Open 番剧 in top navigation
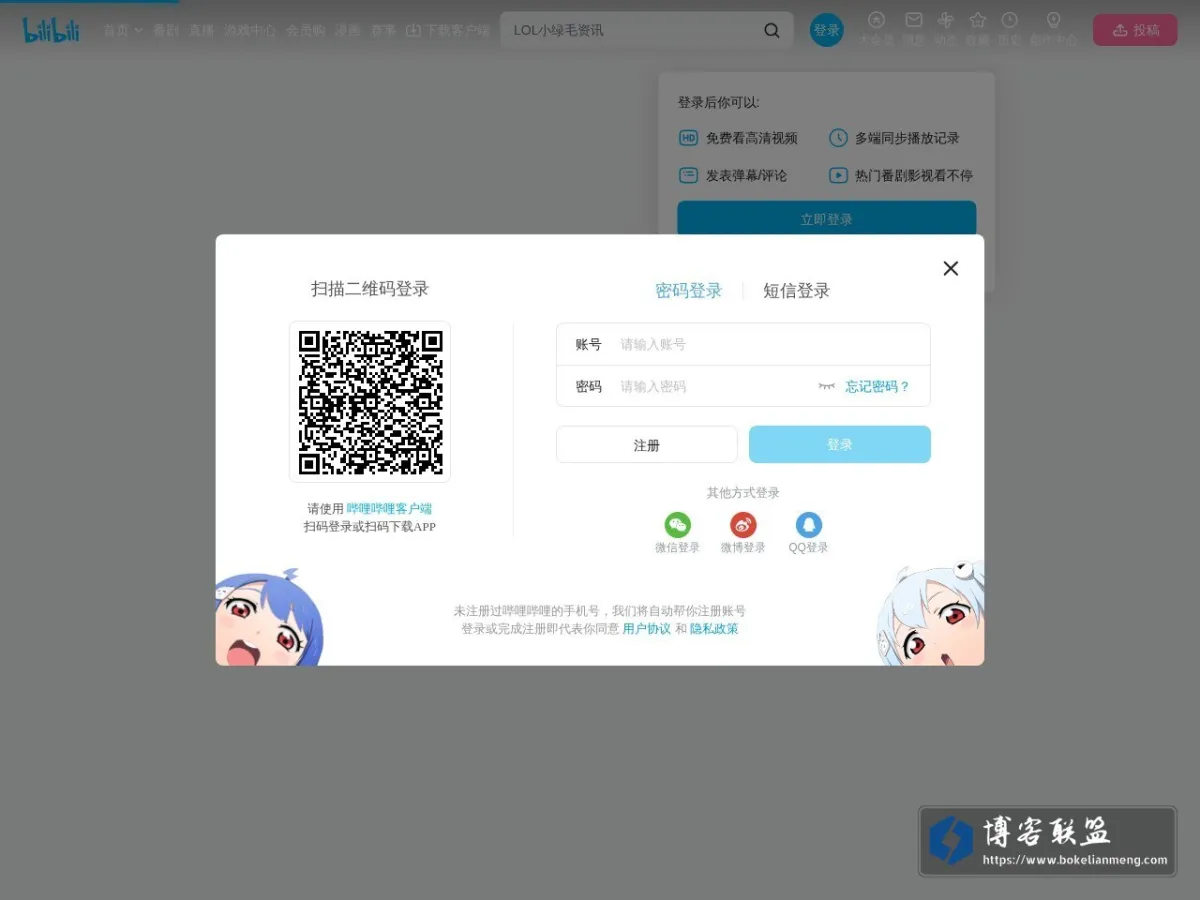This screenshot has height=900, width=1200. tap(165, 31)
